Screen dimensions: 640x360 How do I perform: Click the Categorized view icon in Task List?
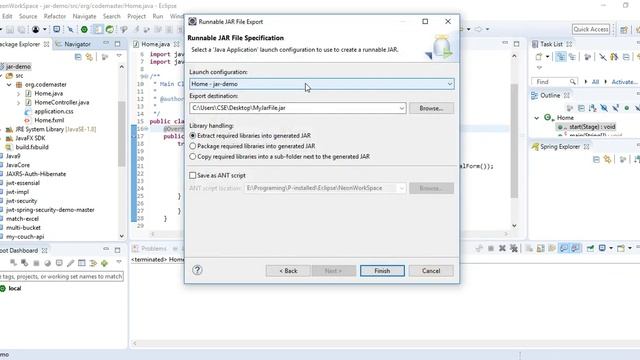561,57
